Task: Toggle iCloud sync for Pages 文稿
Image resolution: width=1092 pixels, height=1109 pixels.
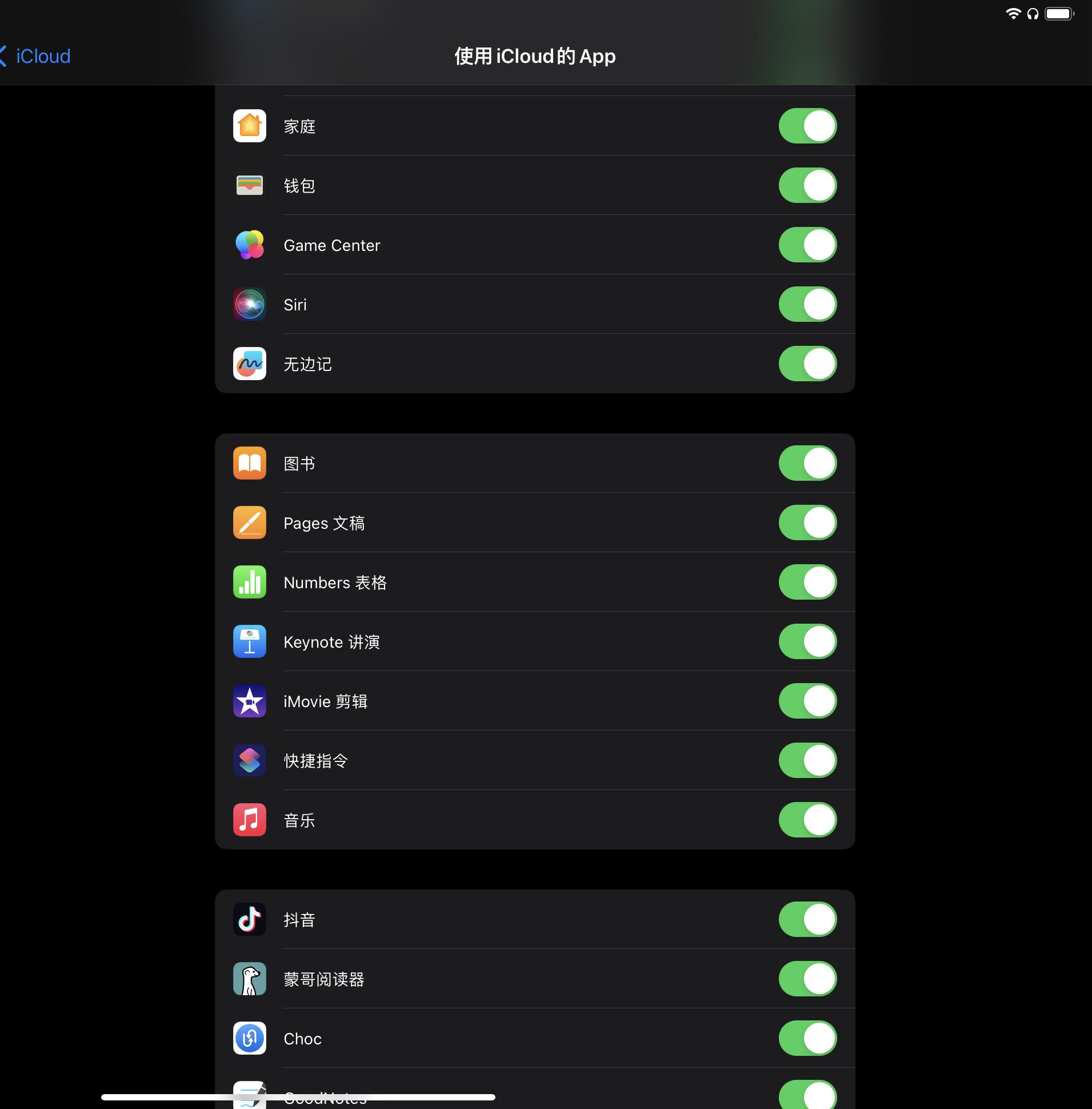Action: (807, 522)
